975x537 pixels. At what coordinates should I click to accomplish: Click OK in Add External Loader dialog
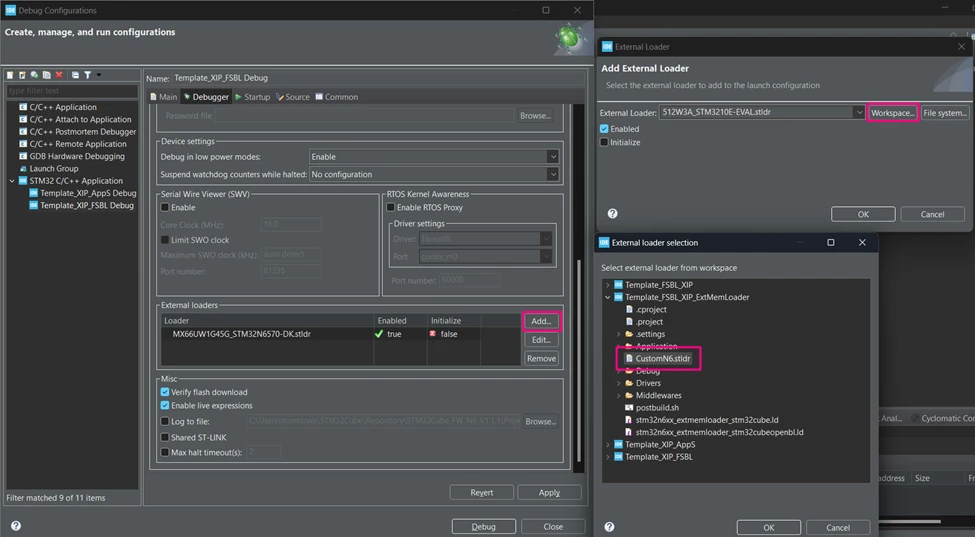click(x=863, y=214)
